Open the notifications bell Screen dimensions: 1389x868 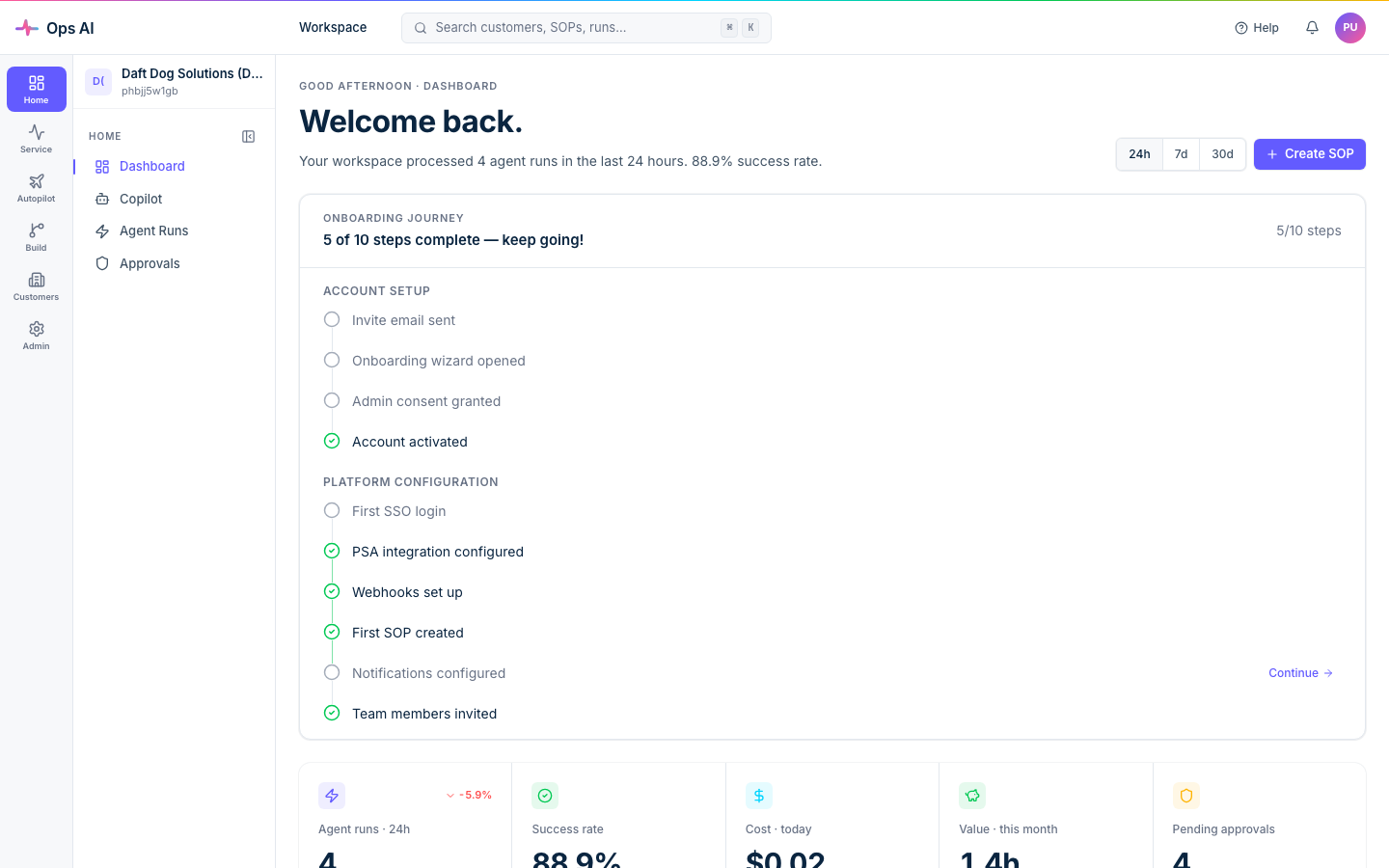(x=1312, y=28)
